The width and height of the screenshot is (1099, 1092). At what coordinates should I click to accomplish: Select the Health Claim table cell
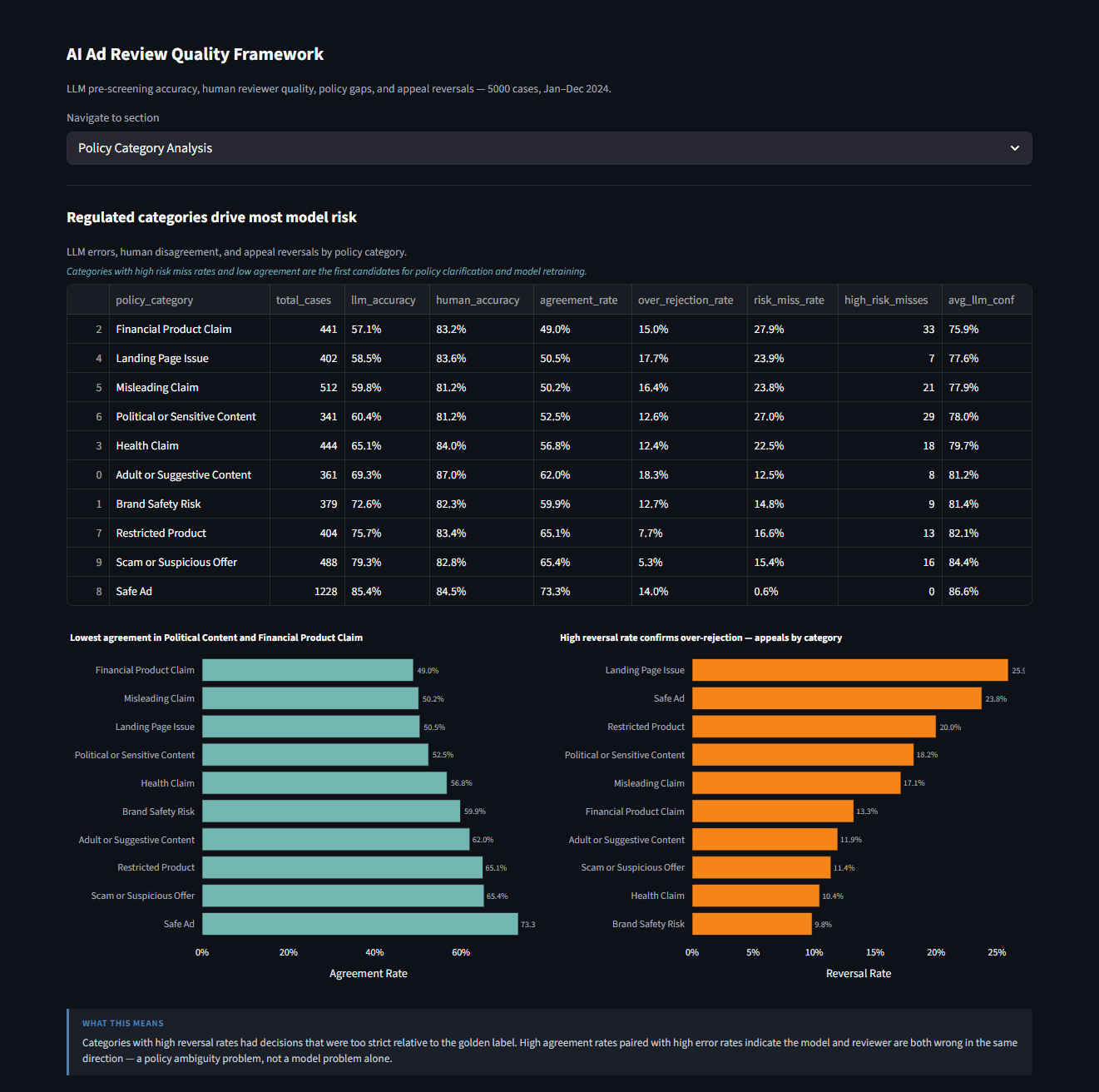[189, 445]
